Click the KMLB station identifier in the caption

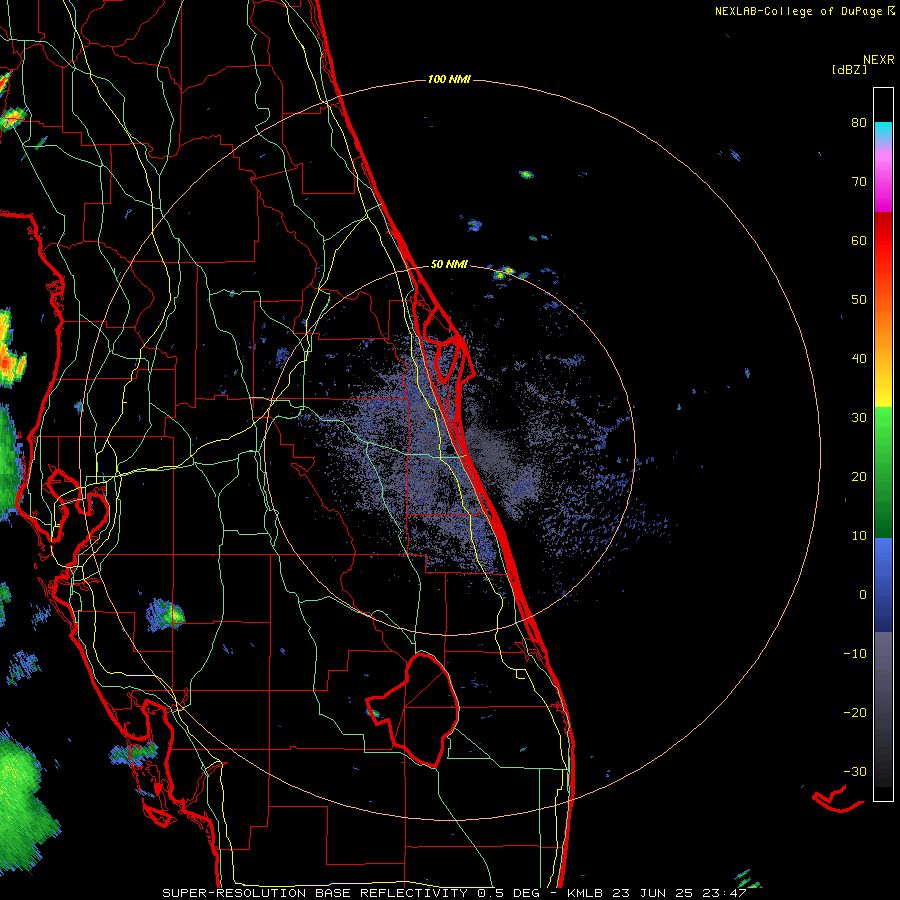pos(586,893)
